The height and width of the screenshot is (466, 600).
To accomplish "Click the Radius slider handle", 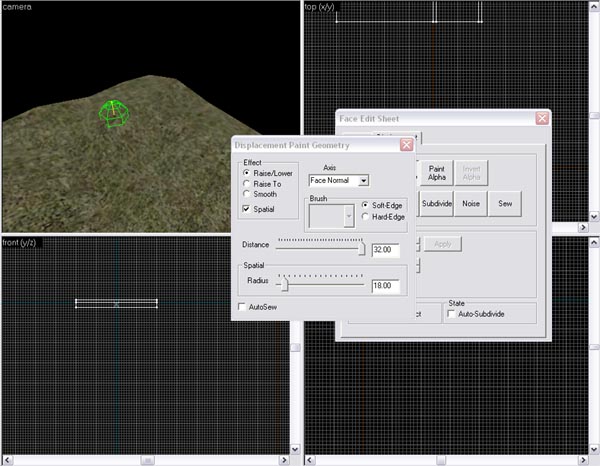I will (285, 284).
